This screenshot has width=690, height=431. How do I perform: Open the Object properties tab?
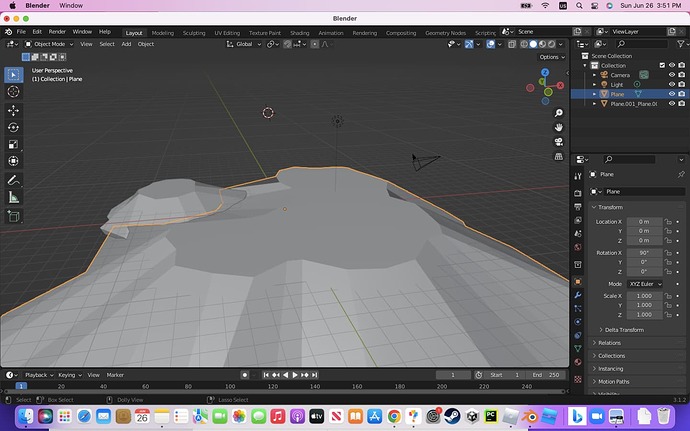point(578,282)
